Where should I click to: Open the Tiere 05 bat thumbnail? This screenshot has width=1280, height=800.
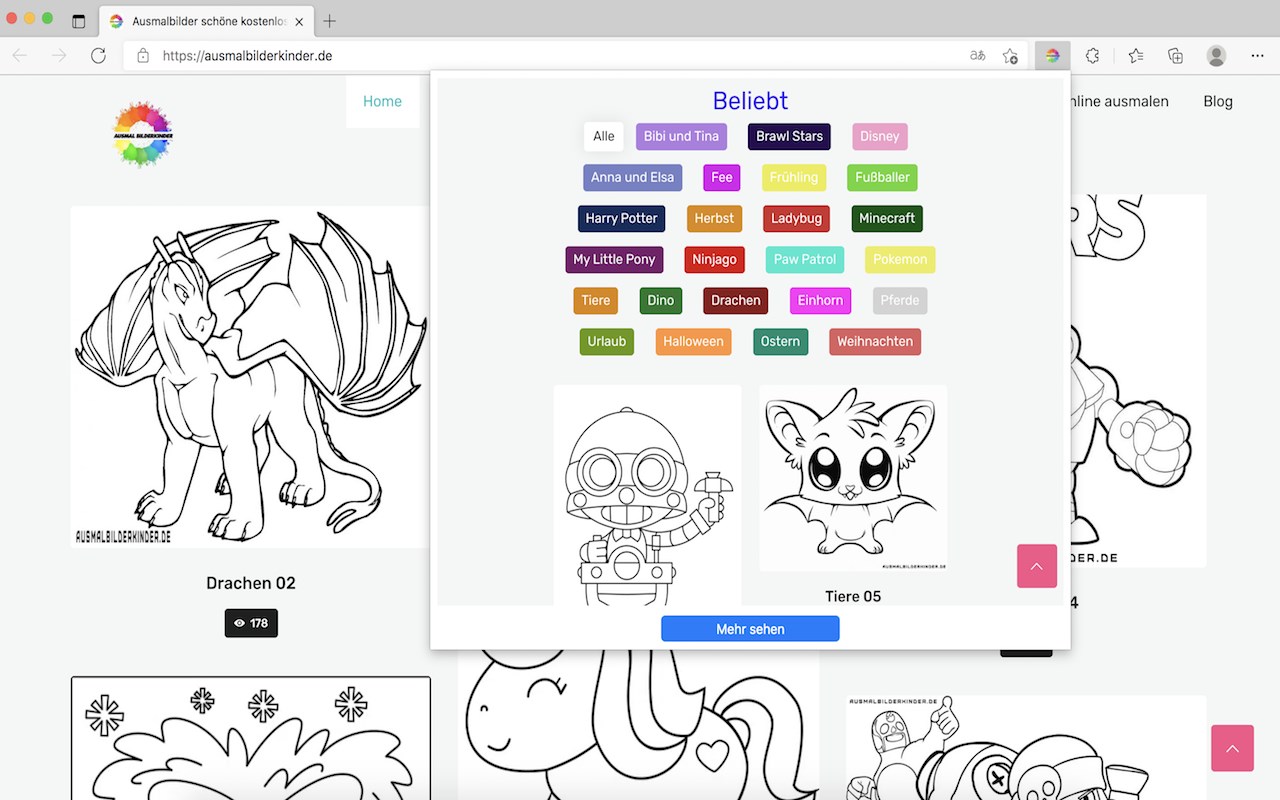click(x=853, y=479)
